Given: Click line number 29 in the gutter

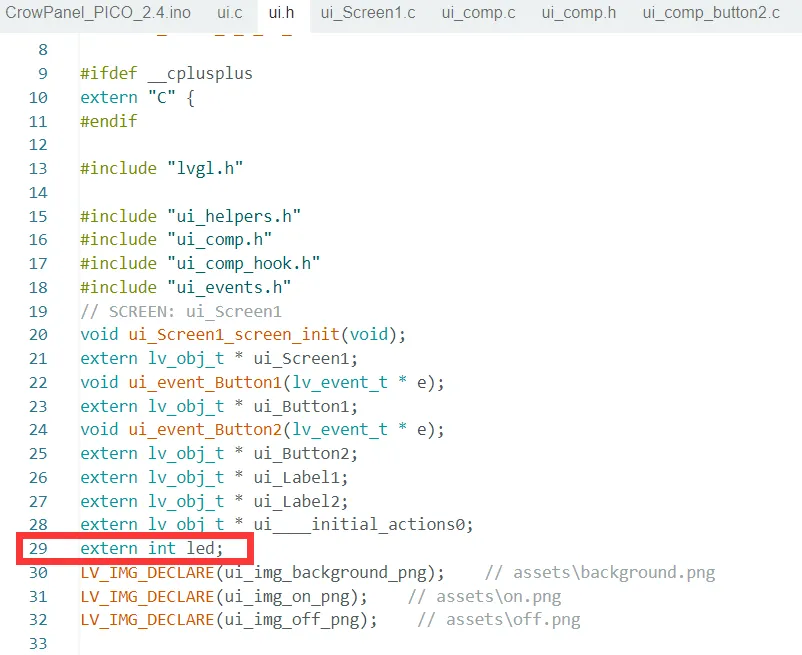Looking at the screenshot, I should (x=38, y=549).
